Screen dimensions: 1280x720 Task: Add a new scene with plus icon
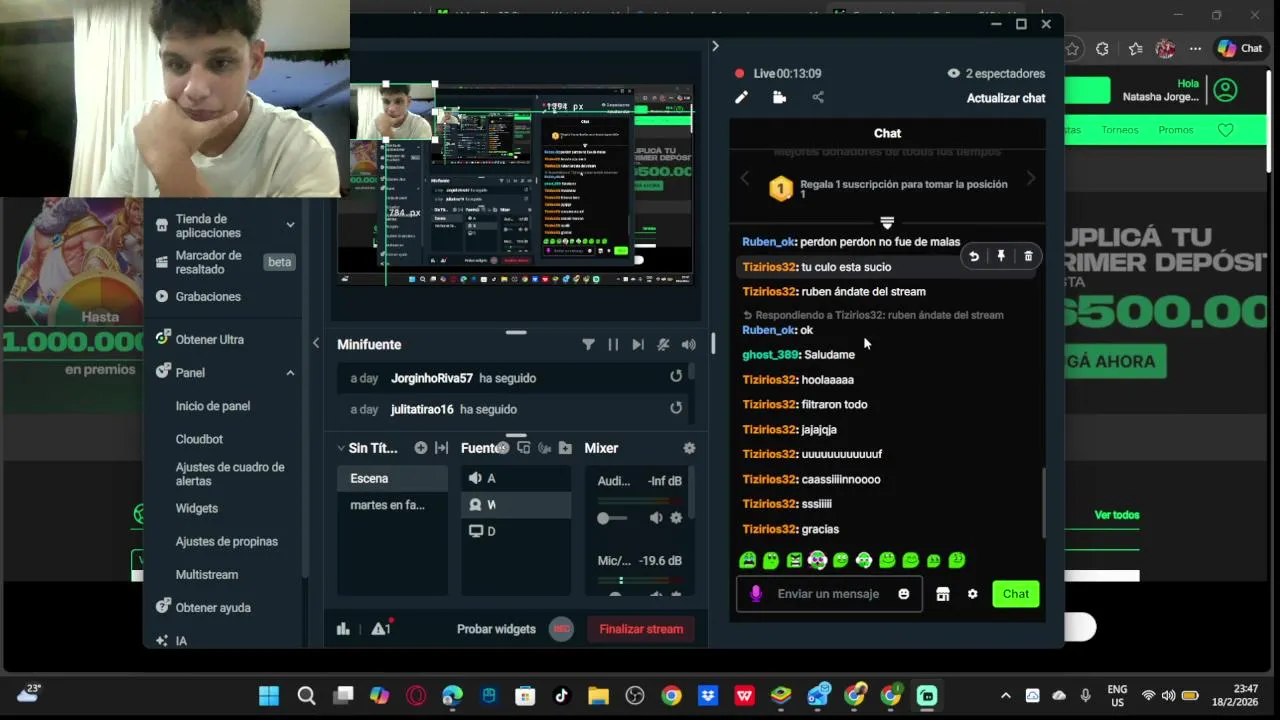[x=421, y=448]
